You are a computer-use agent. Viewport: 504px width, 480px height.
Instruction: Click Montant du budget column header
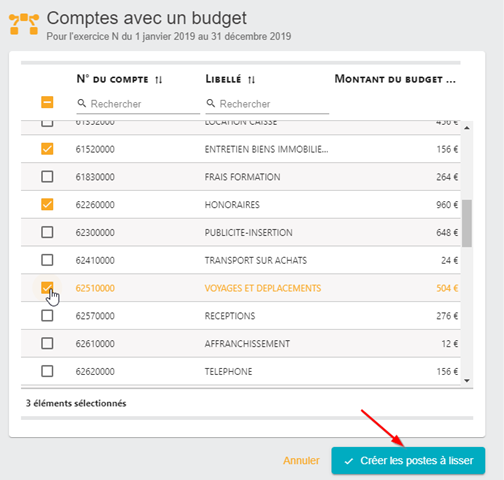(395, 79)
